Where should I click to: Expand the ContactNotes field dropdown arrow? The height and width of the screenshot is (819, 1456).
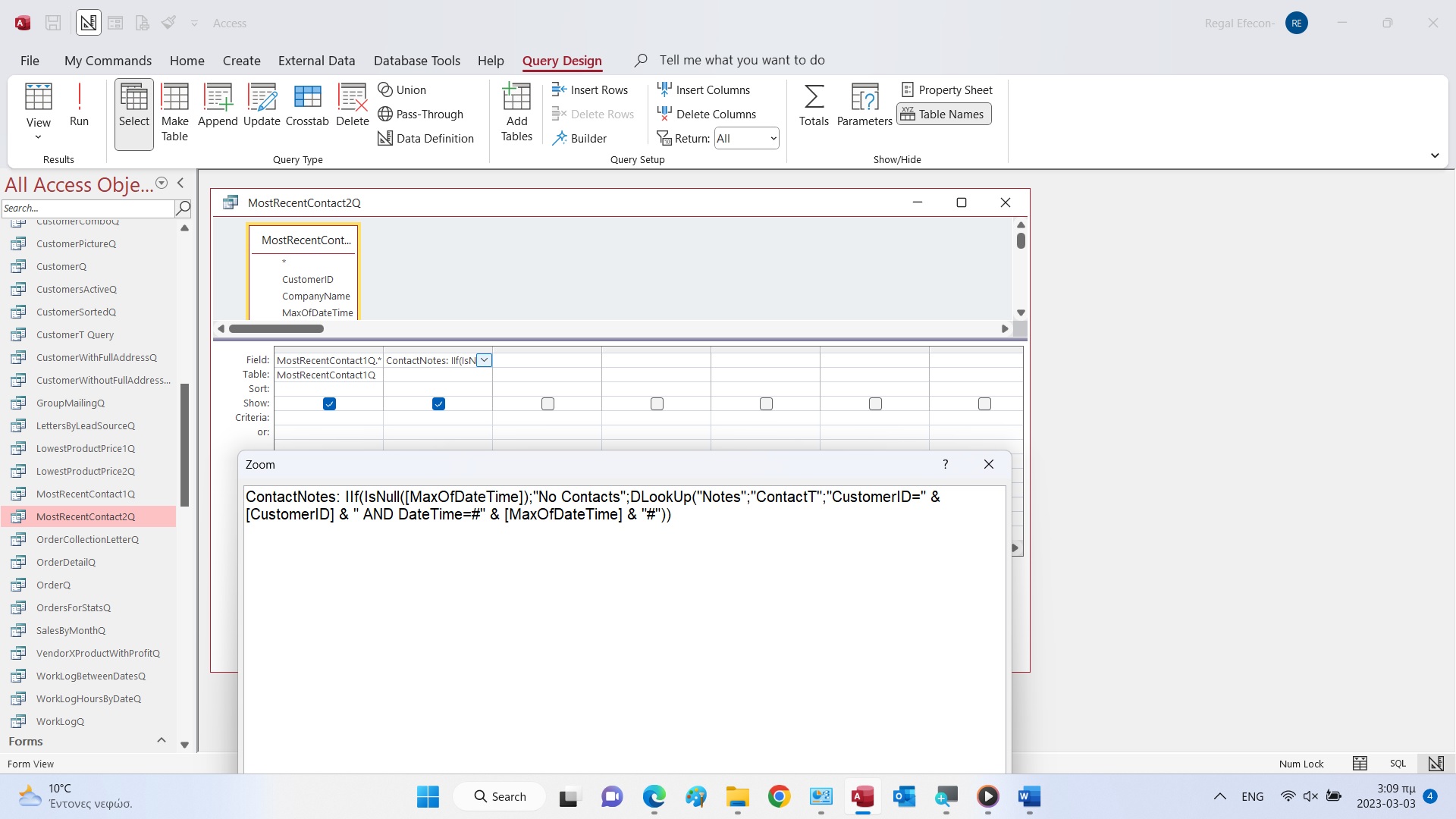tap(484, 360)
